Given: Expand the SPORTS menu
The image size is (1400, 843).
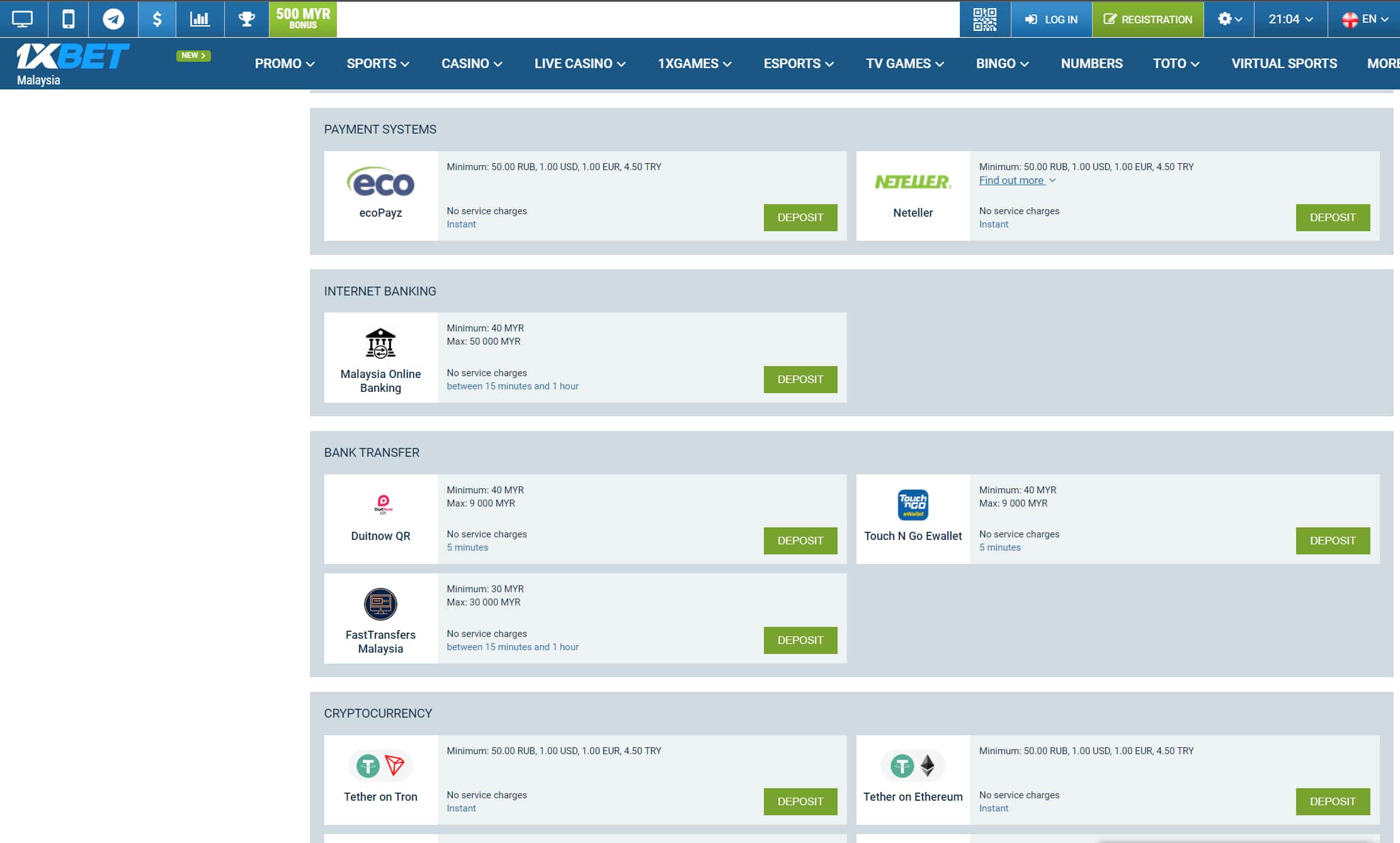Looking at the screenshot, I should click(x=378, y=64).
